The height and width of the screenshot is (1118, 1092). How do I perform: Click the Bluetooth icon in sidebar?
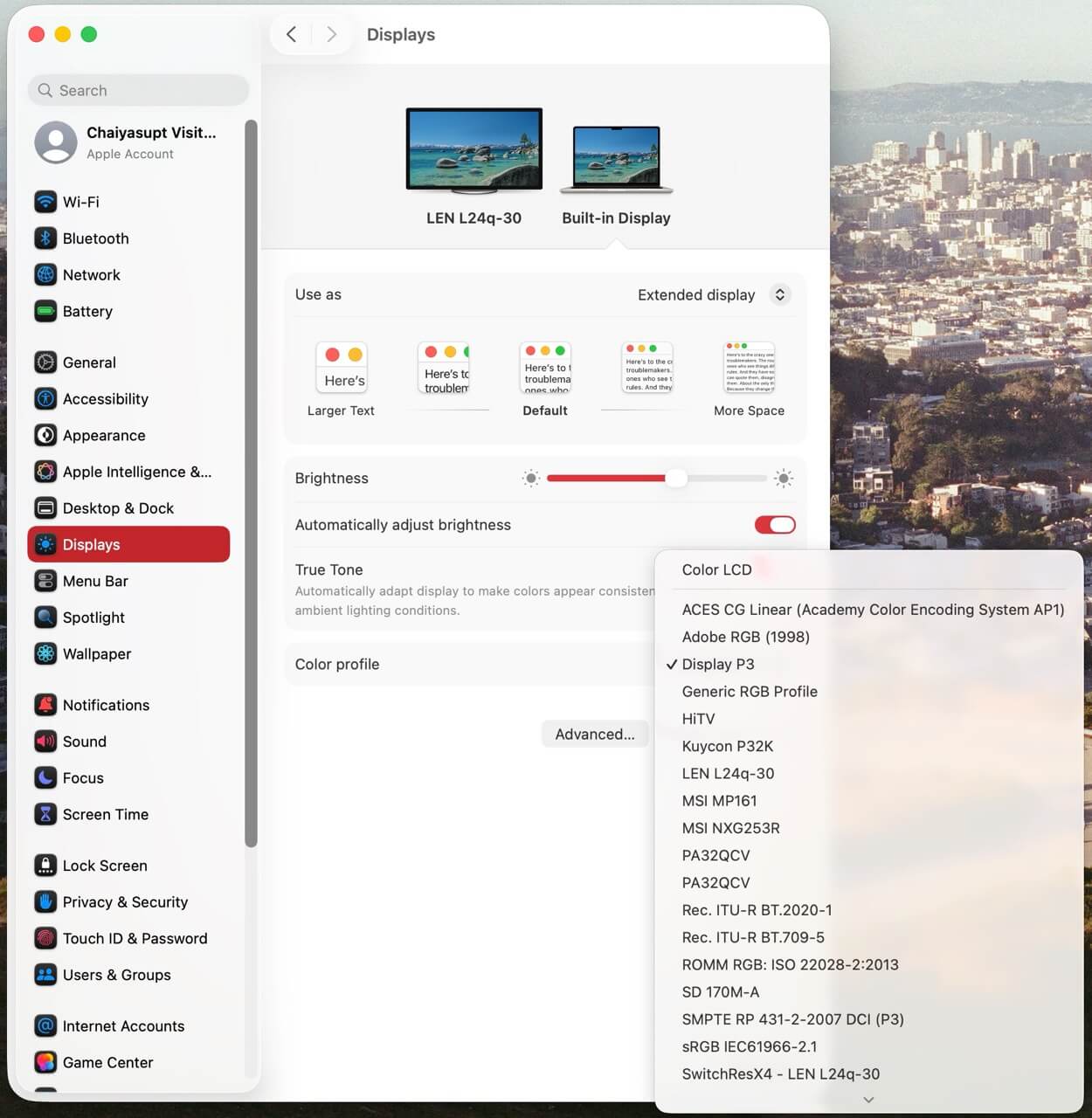pyautogui.click(x=45, y=238)
